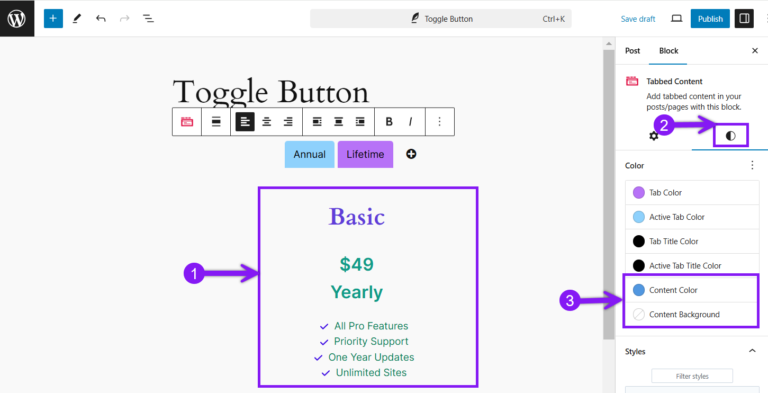The width and height of the screenshot is (768, 393).
Task: Switch to the Block tab
Action: tap(669, 51)
